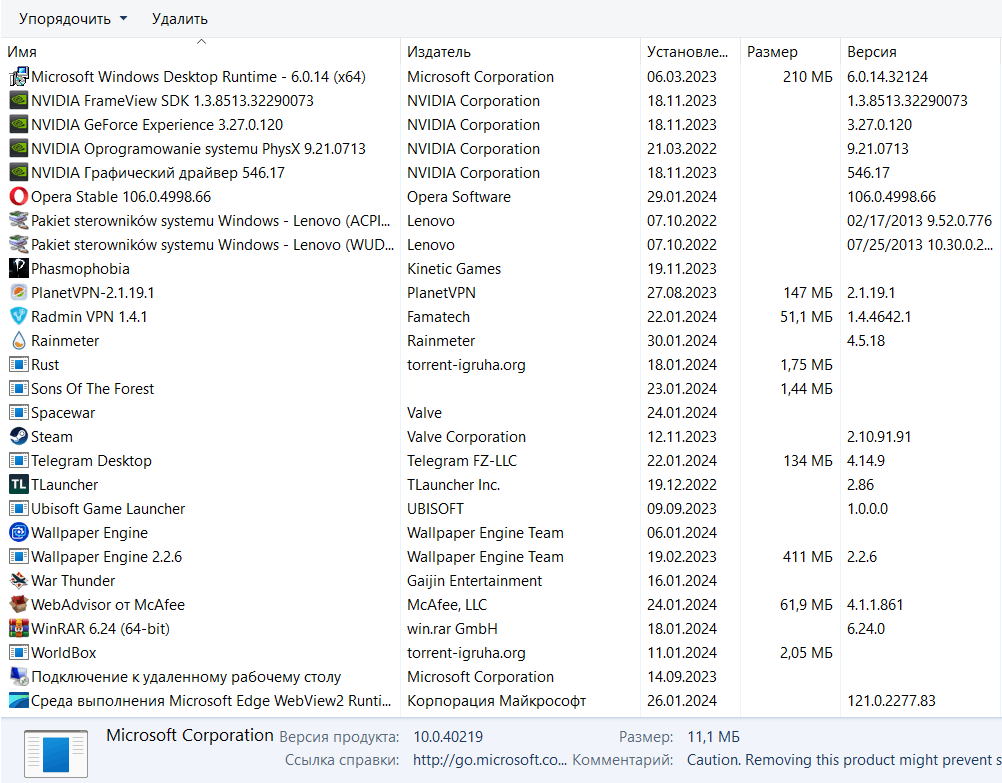Image resolution: width=1002 pixels, height=783 pixels.
Task: Select NVIDIA GeForce Experience 3.27.0.120 entry
Action: click(x=157, y=125)
